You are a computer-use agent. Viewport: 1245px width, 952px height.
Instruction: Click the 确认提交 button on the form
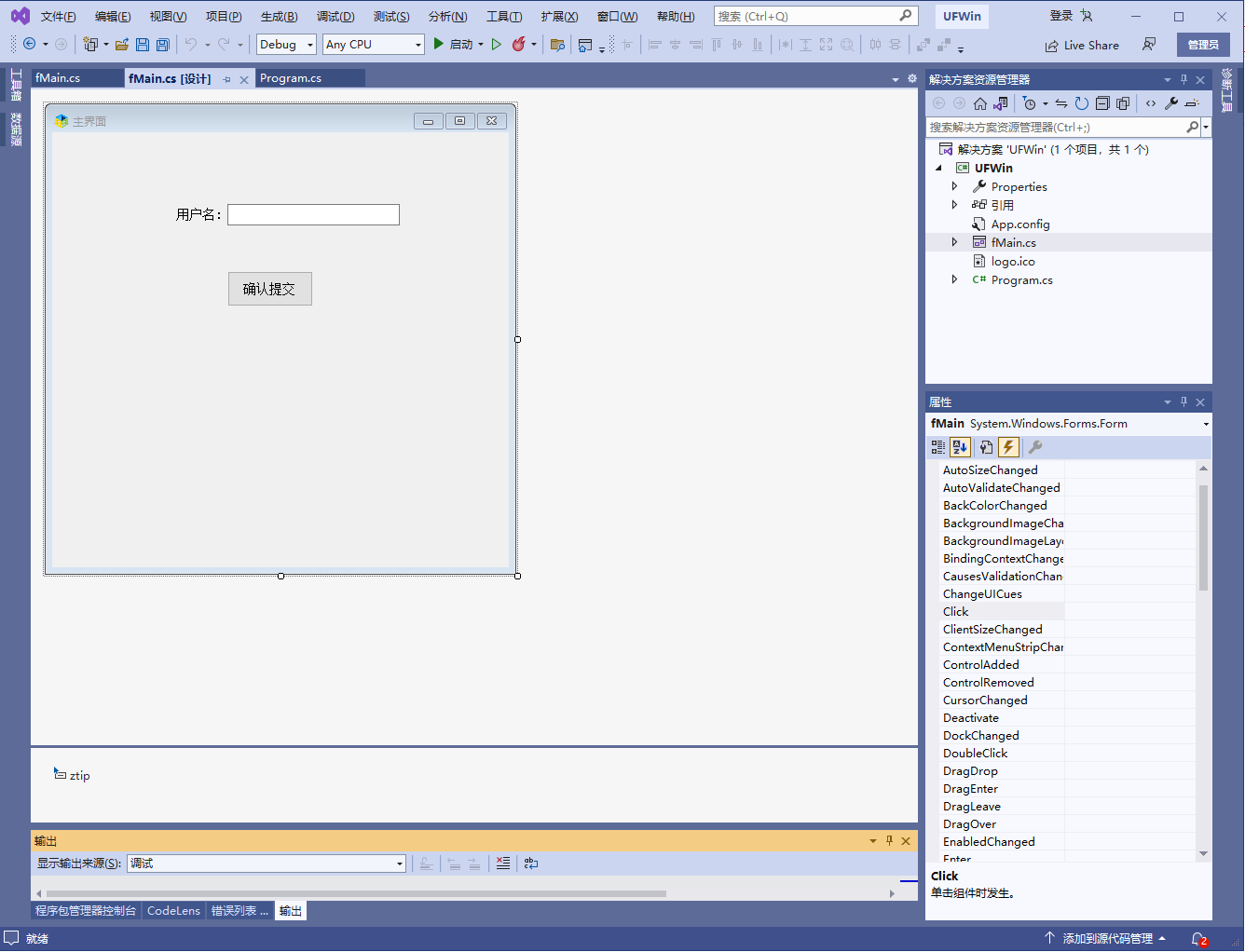[x=270, y=289]
